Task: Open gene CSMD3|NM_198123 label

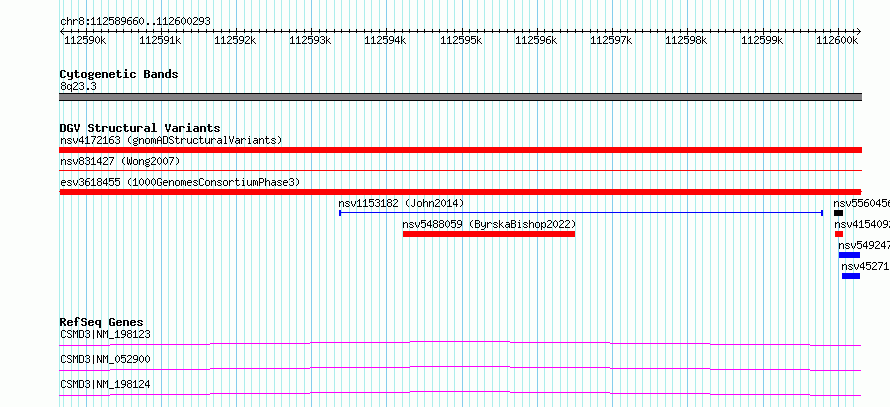Action: [106, 334]
